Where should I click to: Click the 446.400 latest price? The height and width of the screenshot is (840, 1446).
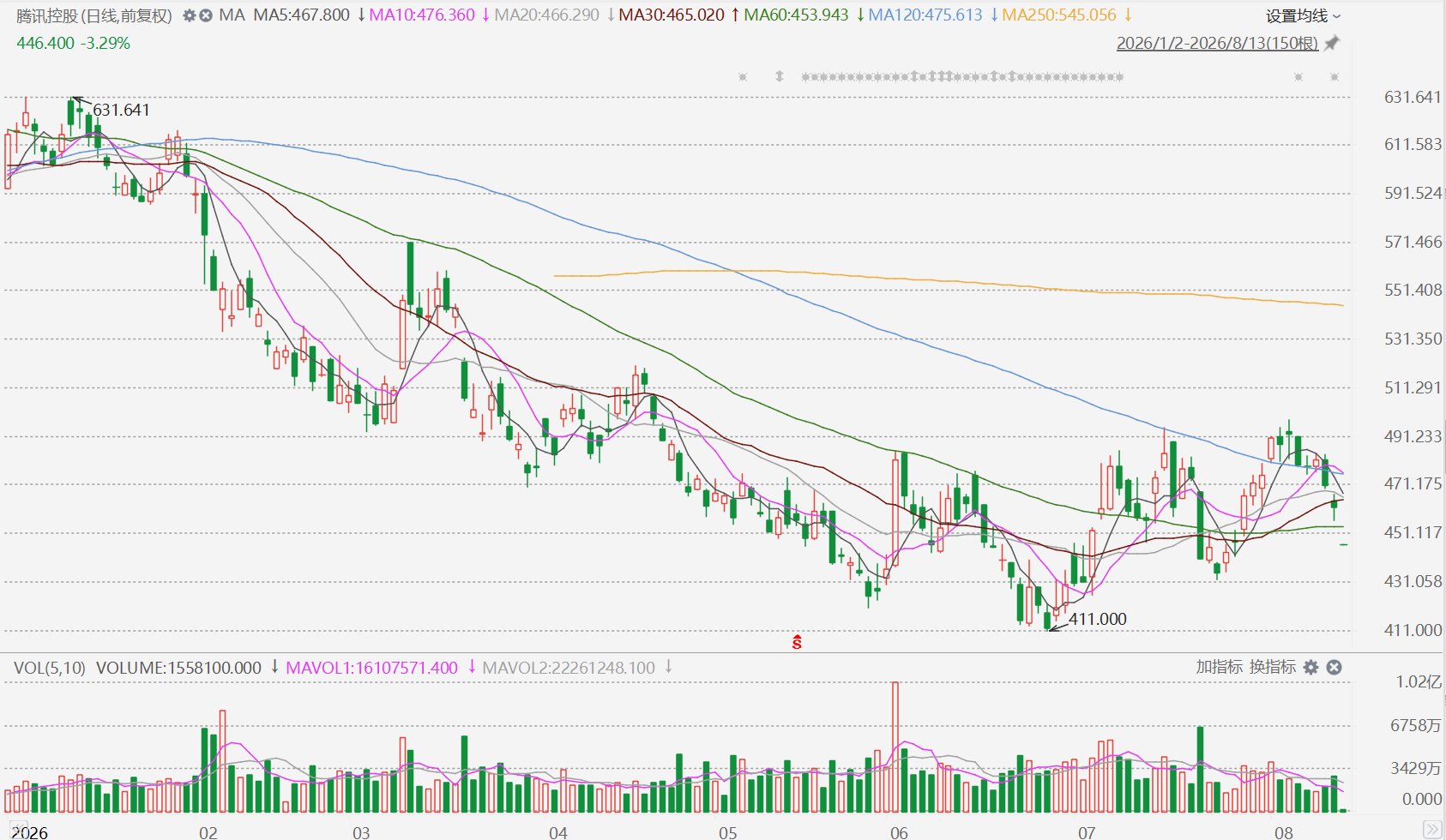pyautogui.click(x=45, y=43)
